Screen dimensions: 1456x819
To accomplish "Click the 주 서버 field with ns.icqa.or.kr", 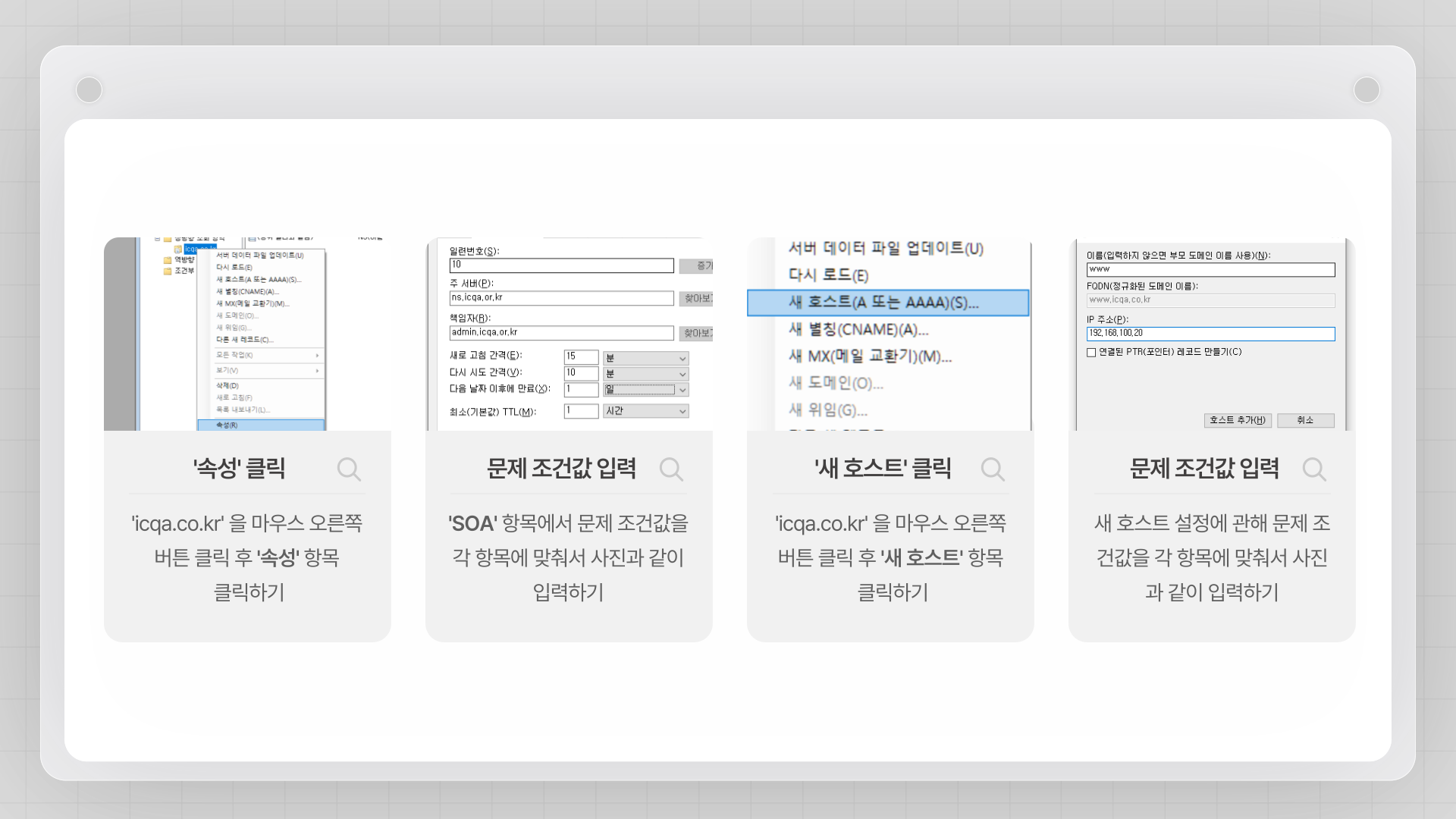I will click(561, 298).
